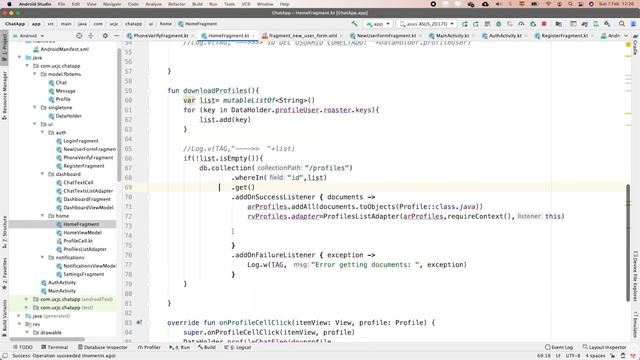Open the VCS menu
The width and height of the screenshot is (640, 360).
(246, 4)
